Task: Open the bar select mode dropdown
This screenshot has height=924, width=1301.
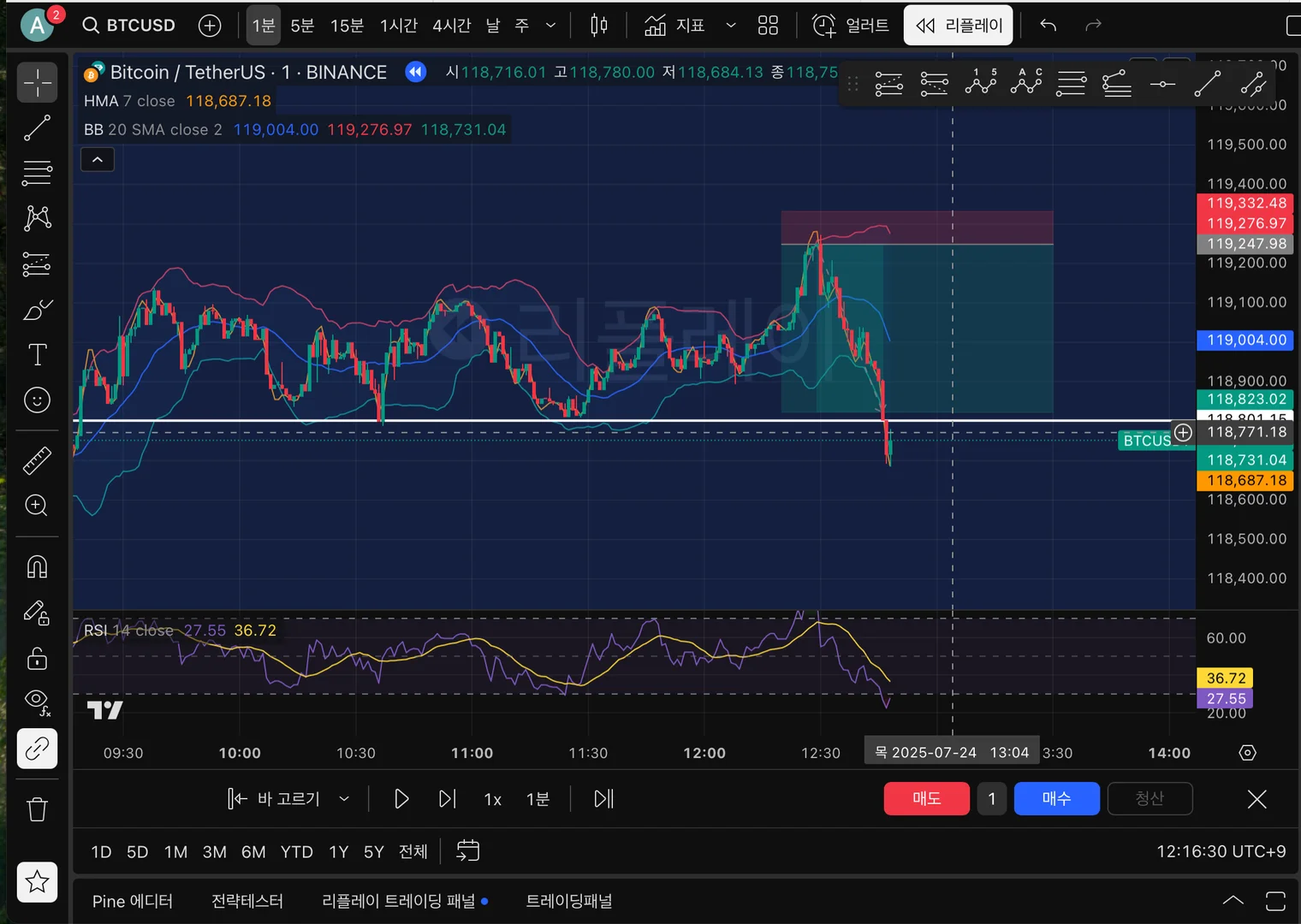Action: (344, 799)
